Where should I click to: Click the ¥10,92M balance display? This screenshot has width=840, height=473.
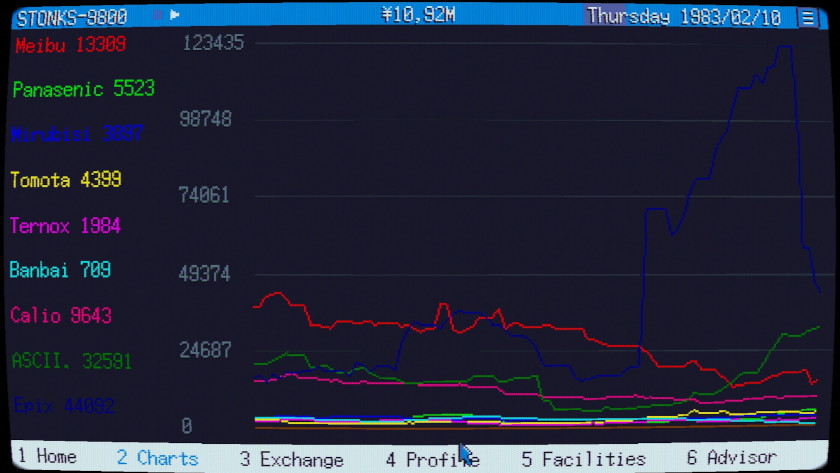(418, 15)
